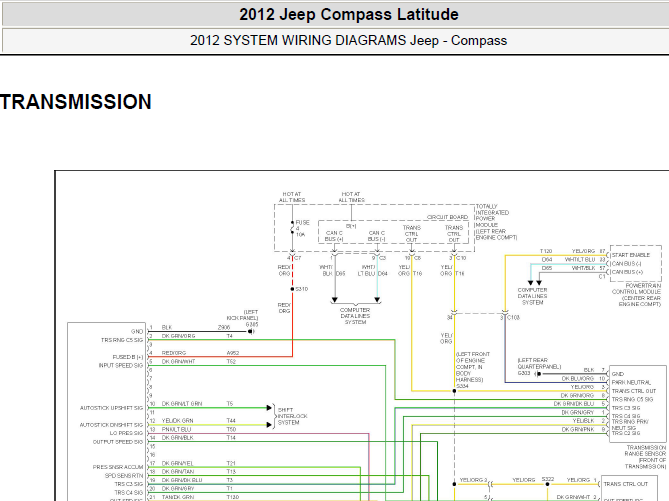The width and height of the screenshot is (669, 501).
Task: Click the "DK GRN/PNK" wire label
Action: tap(578, 429)
